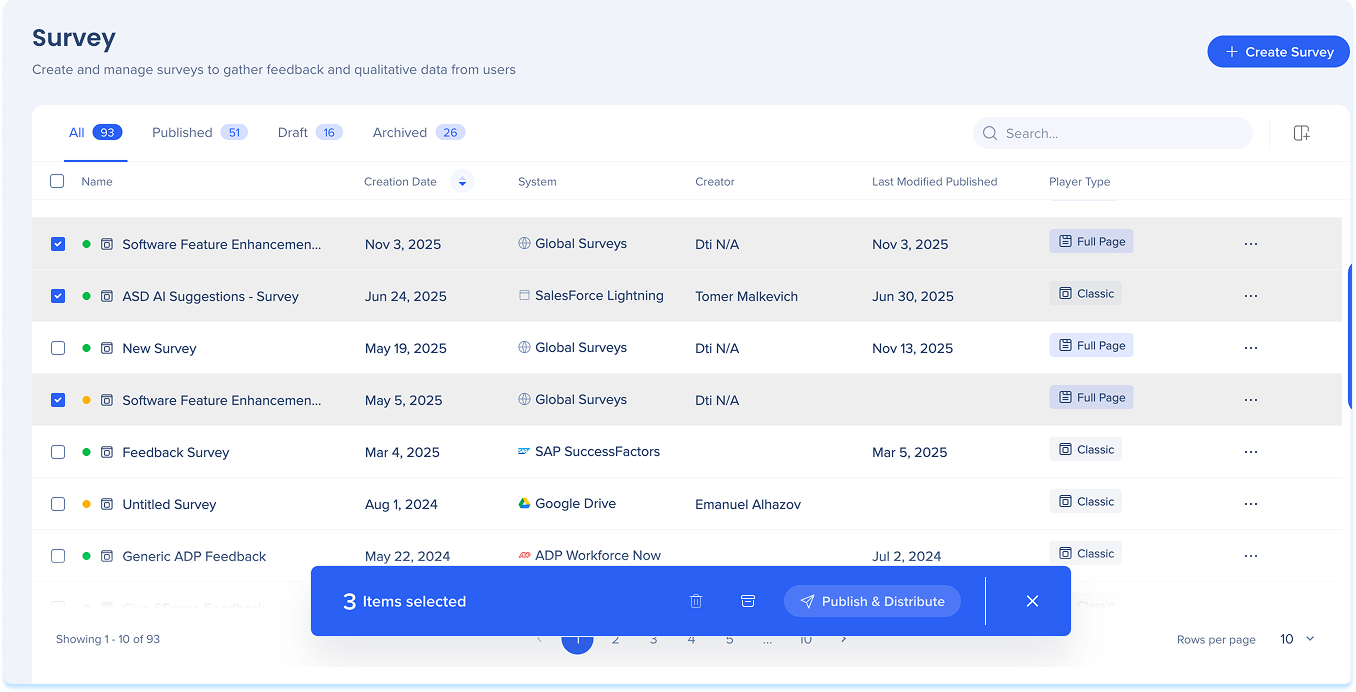Viewport: 1356px width, 692px height.
Task: Click the archive icon in selection bar
Action: pos(747,601)
